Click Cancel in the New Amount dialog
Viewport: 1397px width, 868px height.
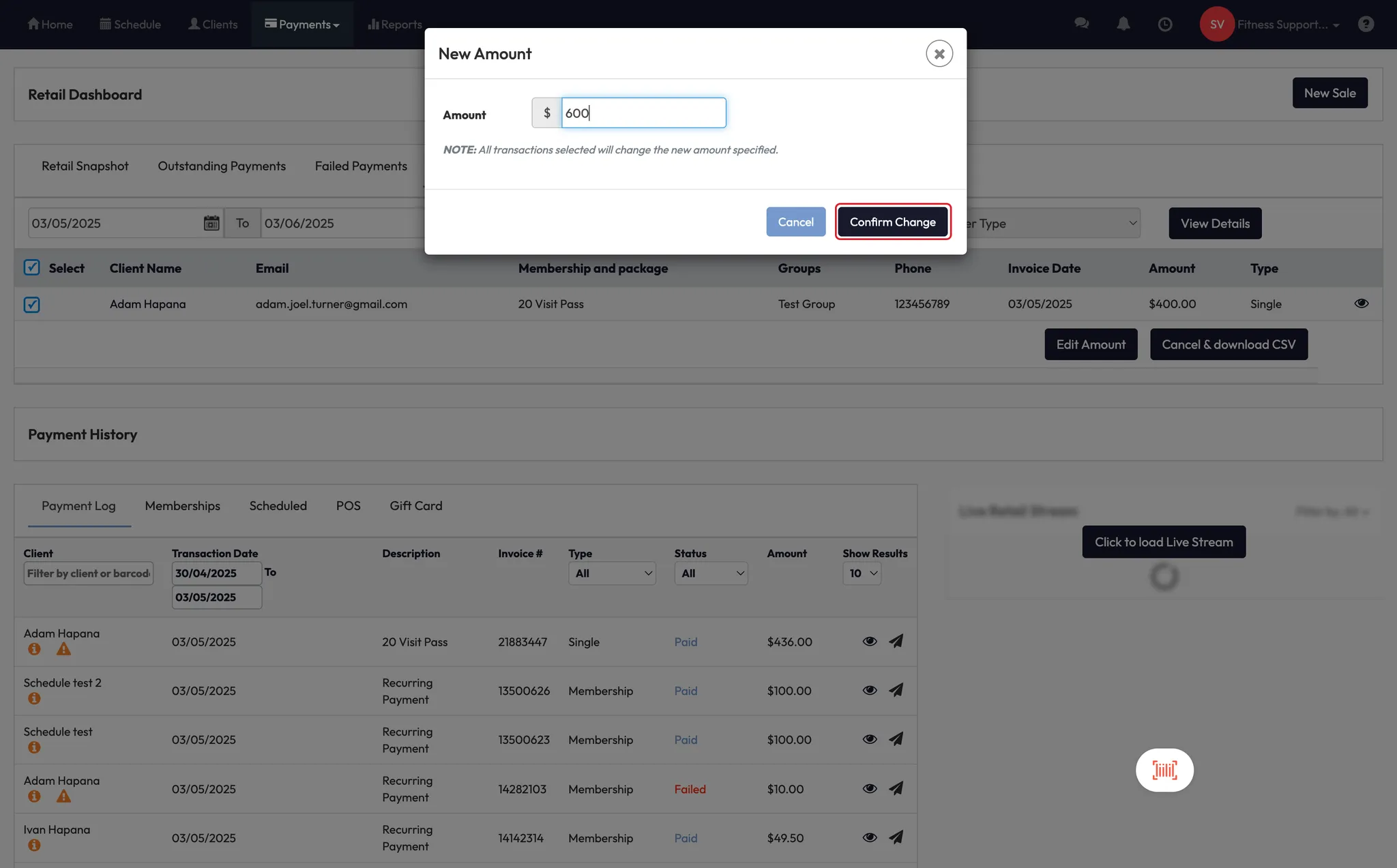pos(795,222)
